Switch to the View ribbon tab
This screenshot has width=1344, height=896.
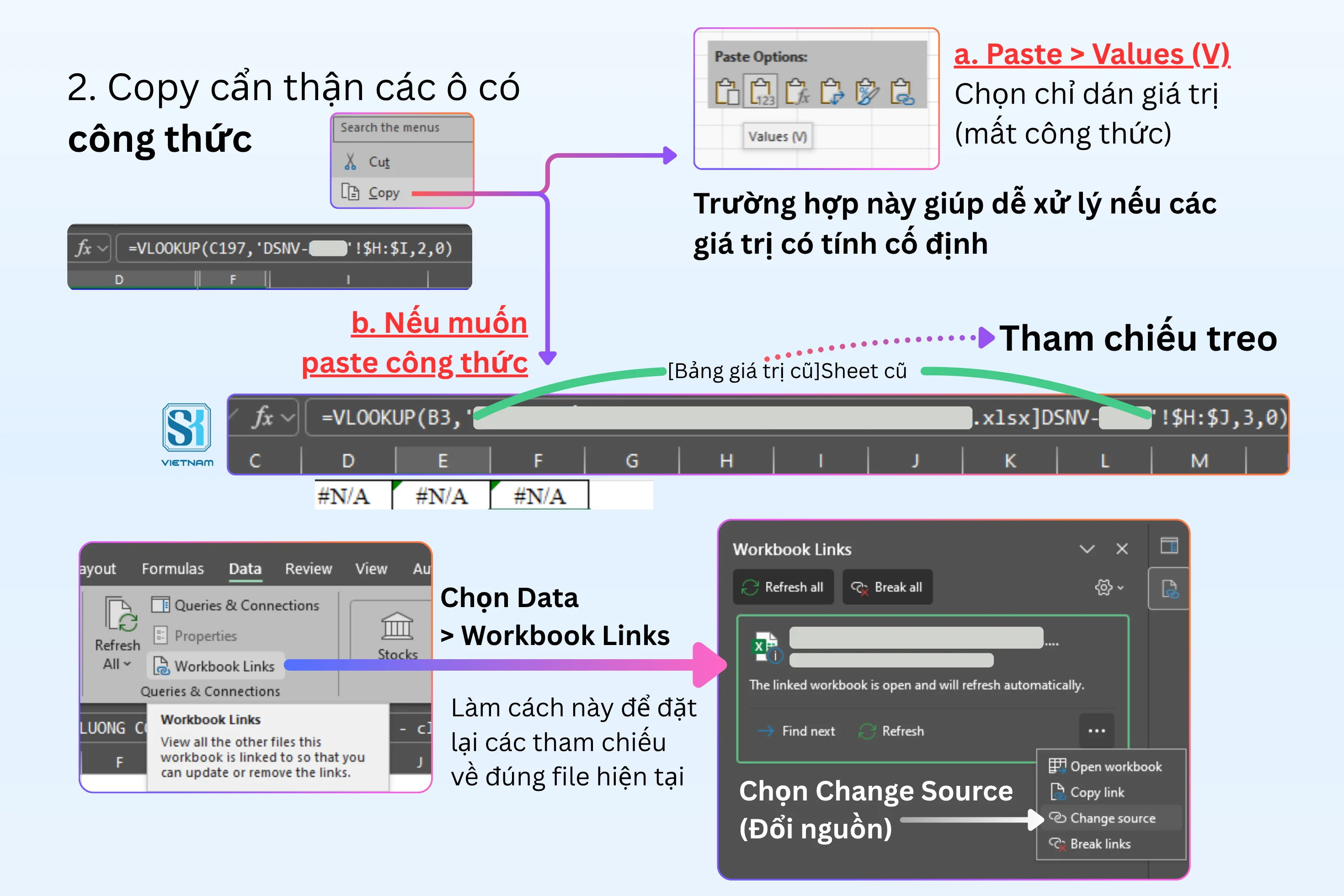click(371, 569)
